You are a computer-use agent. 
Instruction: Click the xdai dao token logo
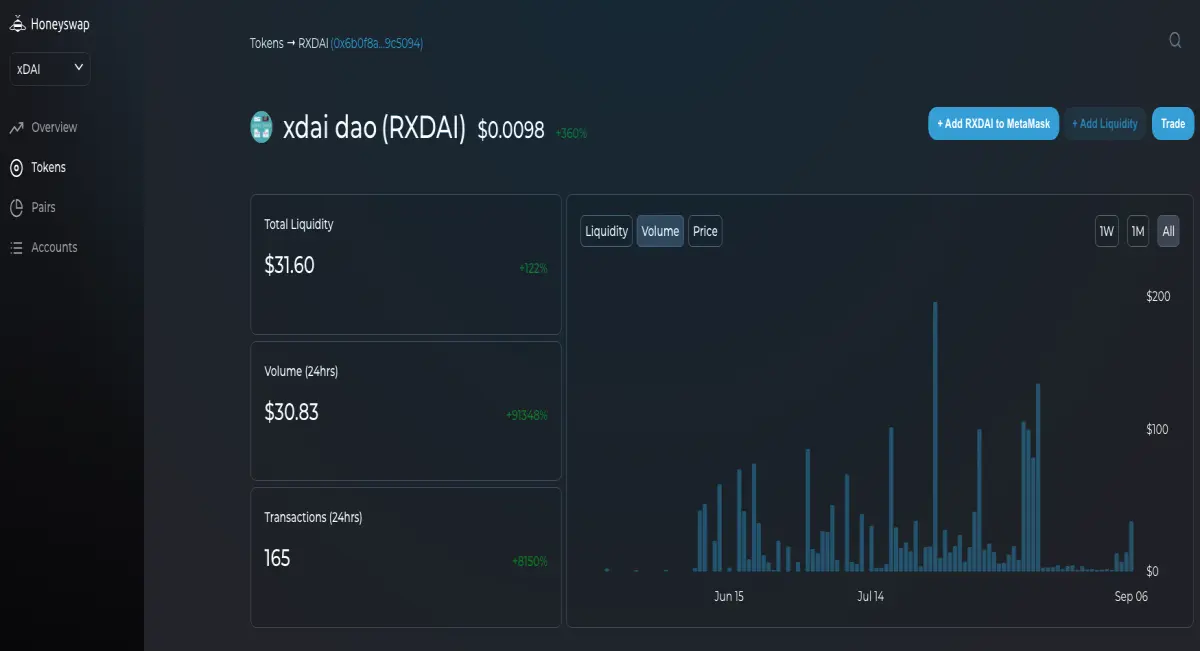coord(262,128)
